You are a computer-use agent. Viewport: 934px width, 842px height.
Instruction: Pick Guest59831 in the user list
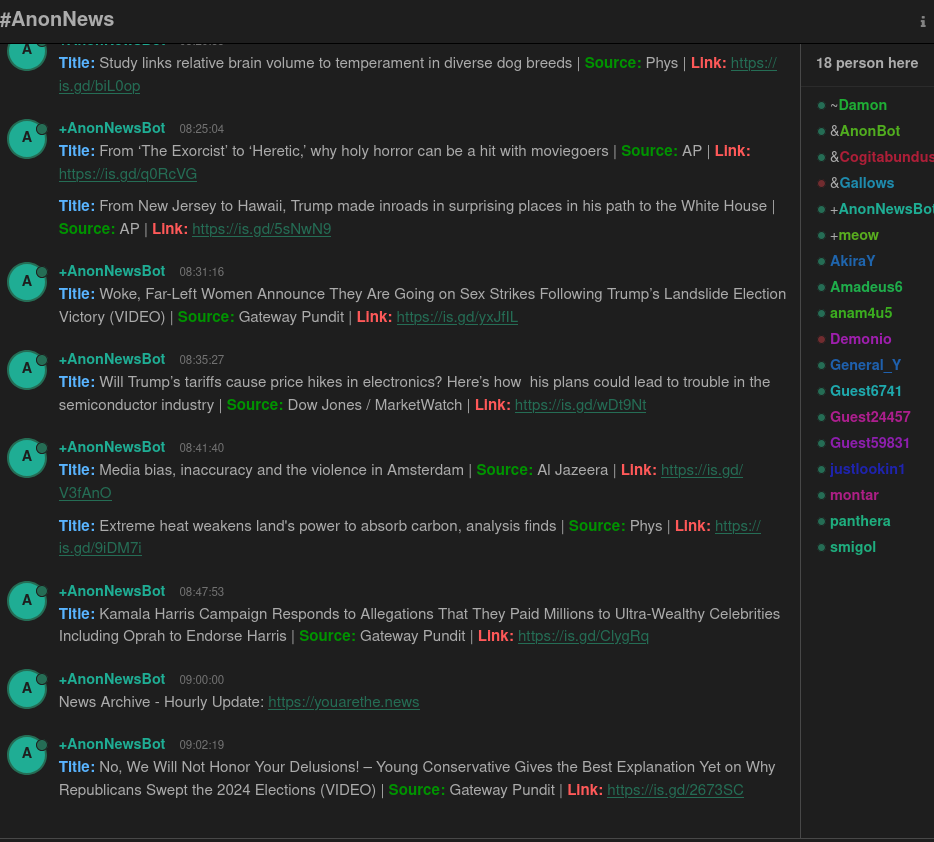(870, 443)
